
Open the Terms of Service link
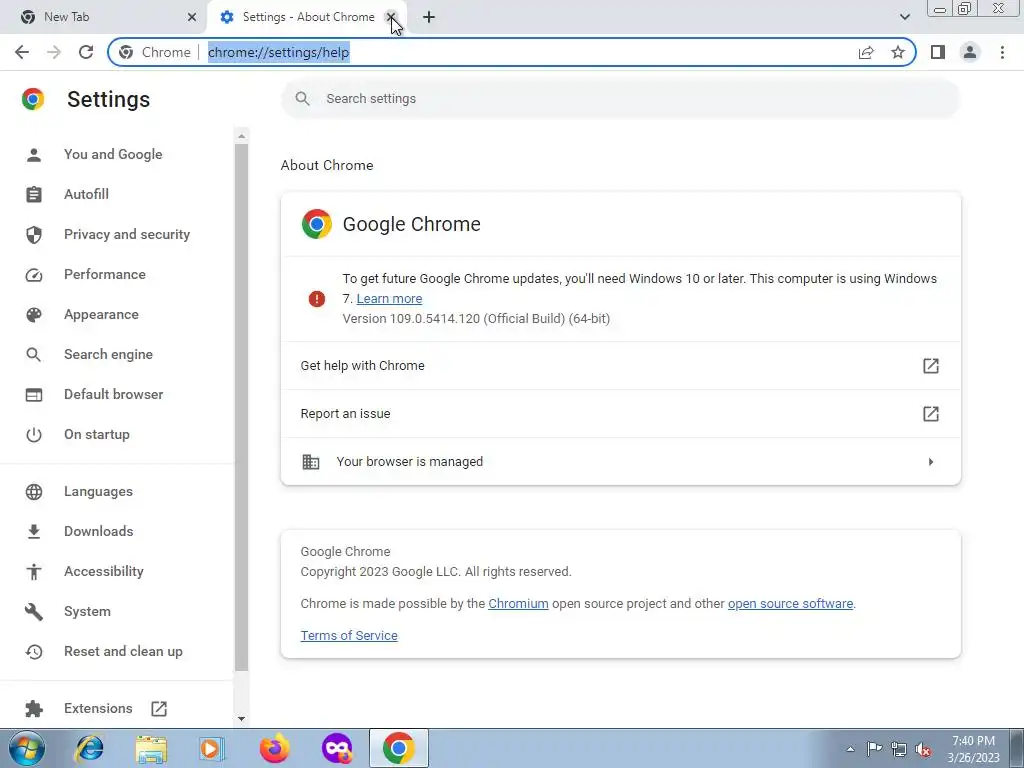(349, 635)
